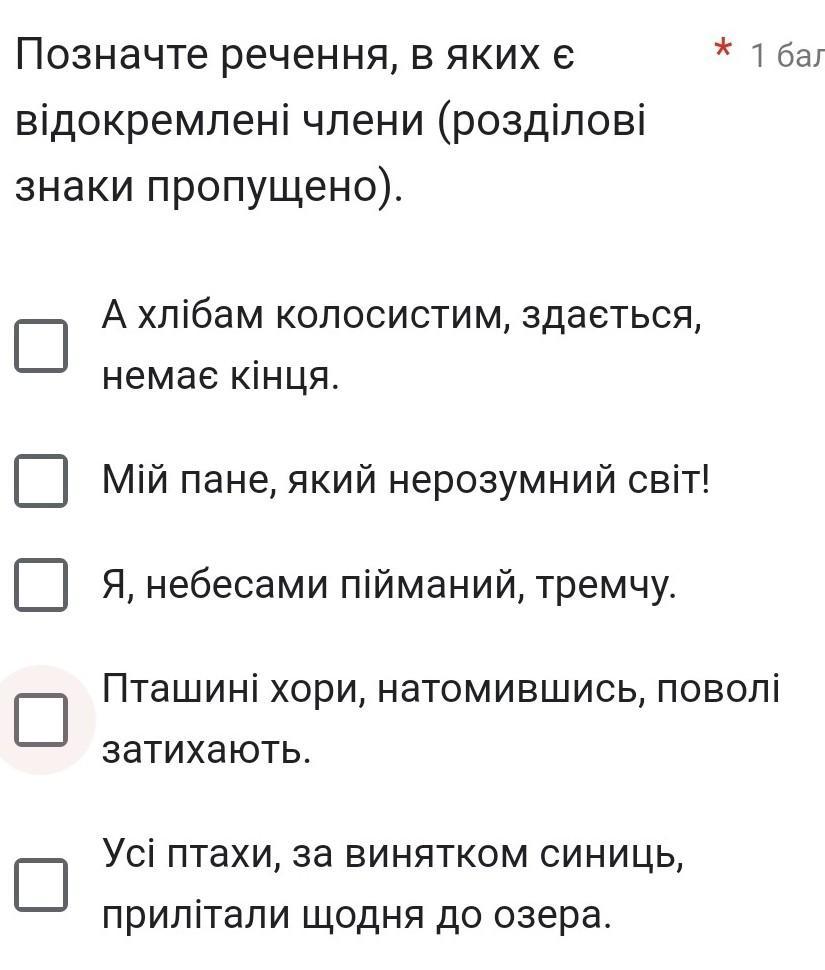Tick the 'Мій пане, який нерозумний світ!' checkbox
The image size is (825, 970).
41,481
